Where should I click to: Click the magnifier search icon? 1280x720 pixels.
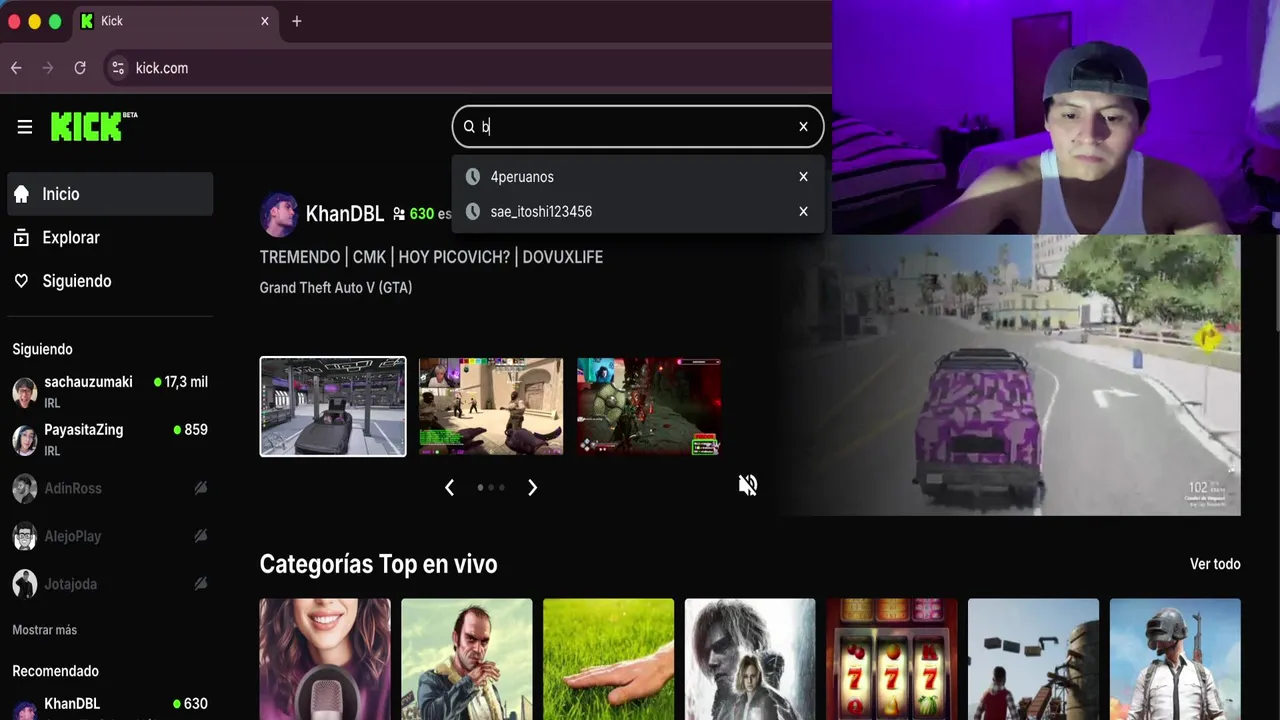[469, 126]
